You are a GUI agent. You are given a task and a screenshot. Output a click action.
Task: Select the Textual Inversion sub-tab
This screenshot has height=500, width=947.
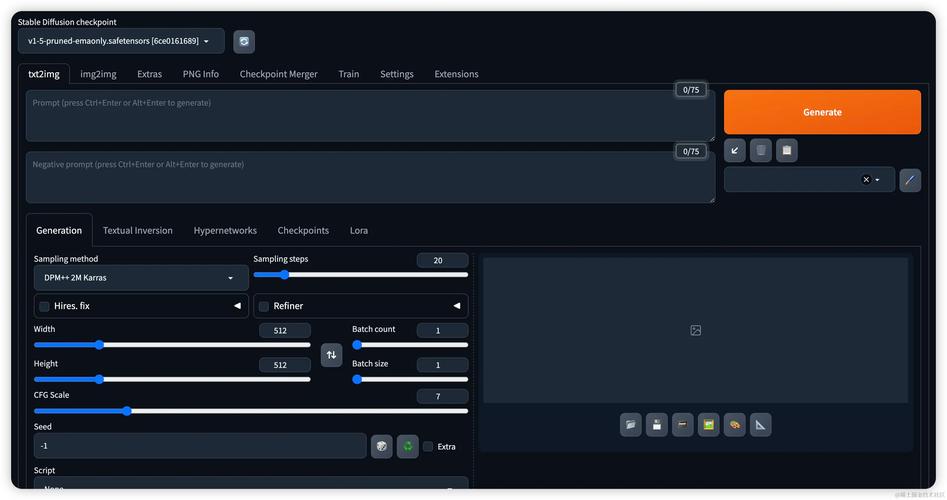[138, 230]
